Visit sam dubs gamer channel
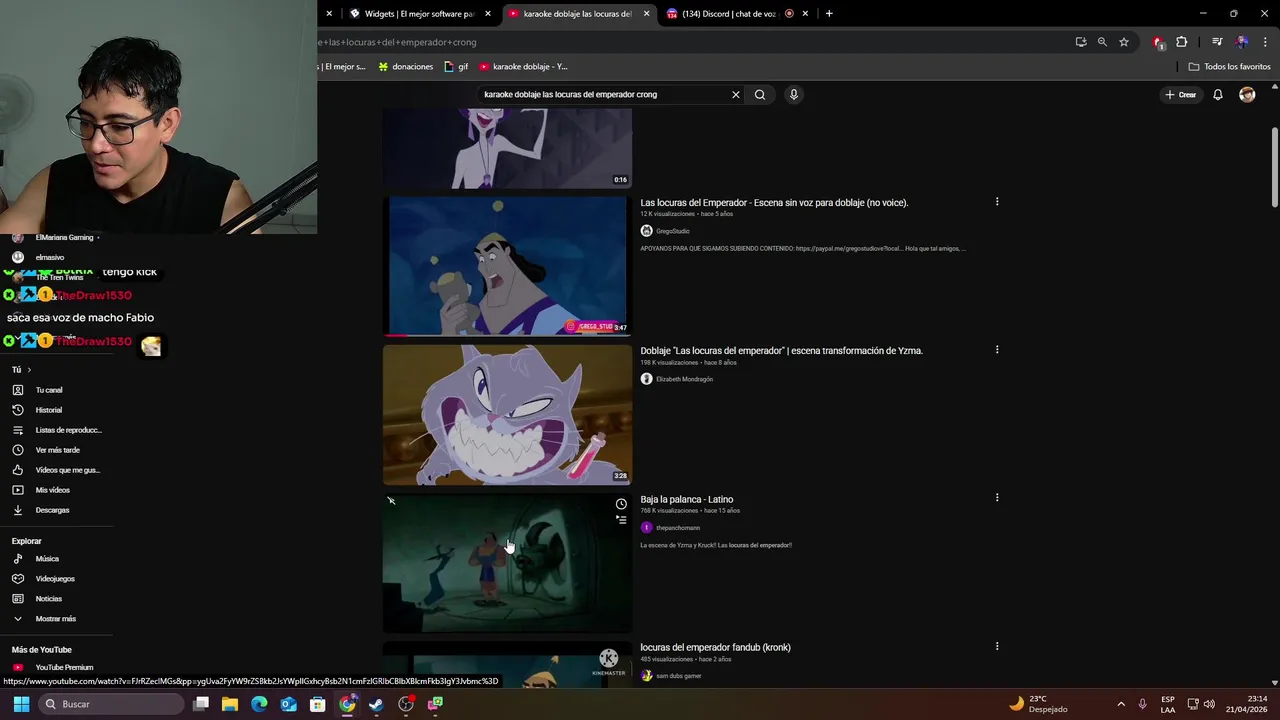 click(678, 676)
